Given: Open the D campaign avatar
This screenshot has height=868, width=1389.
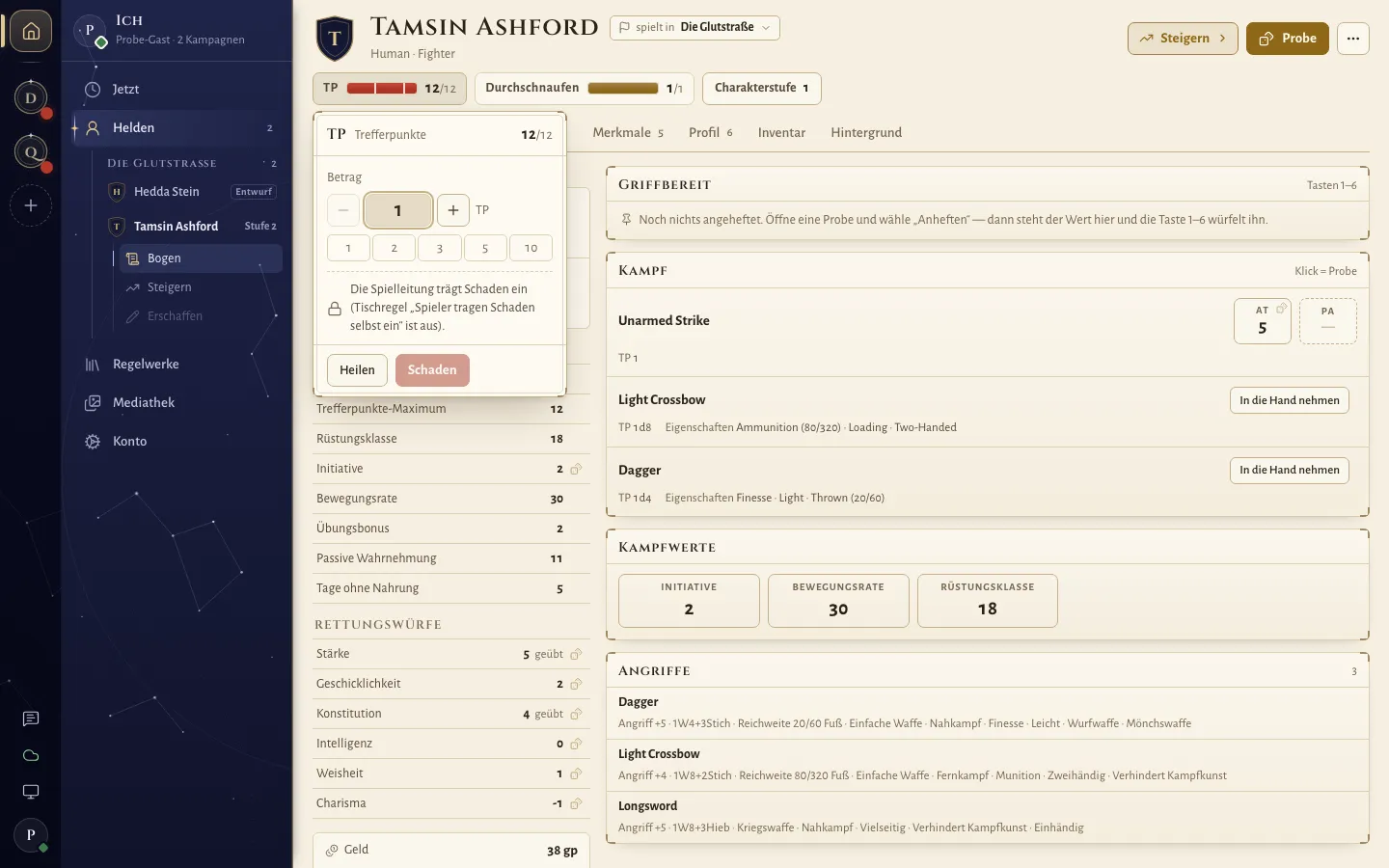Looking at the screenshot, I should 31,97.
